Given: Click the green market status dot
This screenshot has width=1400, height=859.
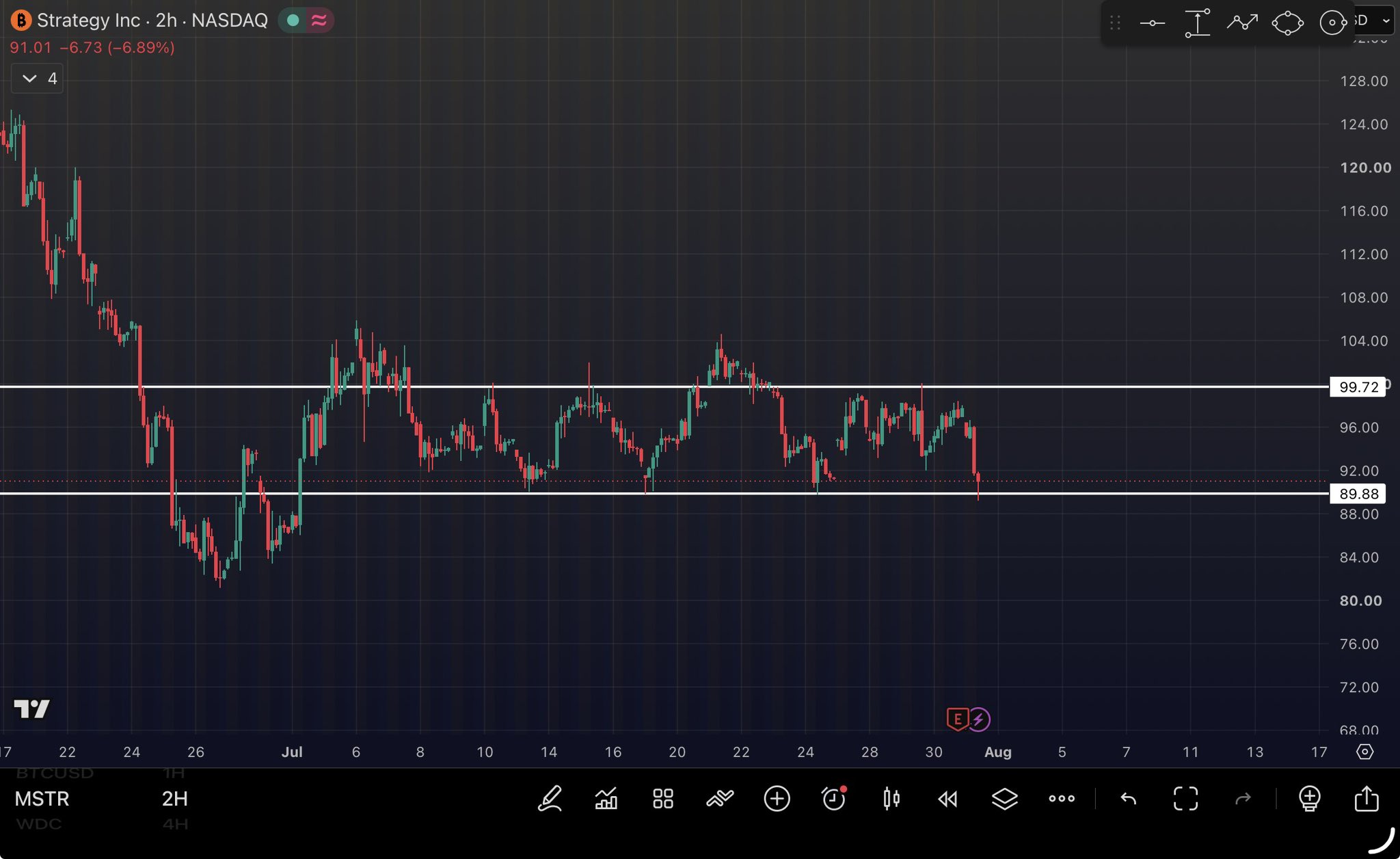Looking at the screenshot, I should pyautogui.click(x=293, y=21).
